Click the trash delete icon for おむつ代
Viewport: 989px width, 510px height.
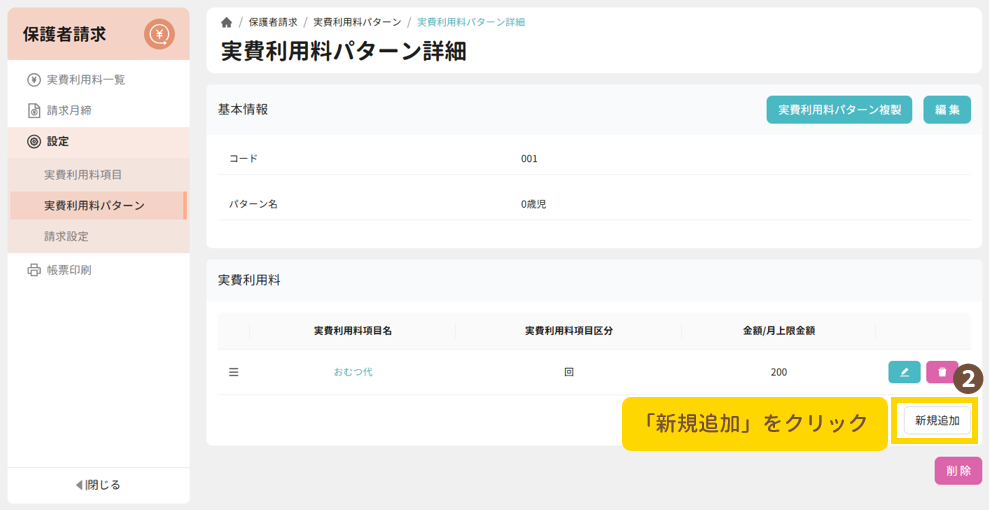point(941,372)
